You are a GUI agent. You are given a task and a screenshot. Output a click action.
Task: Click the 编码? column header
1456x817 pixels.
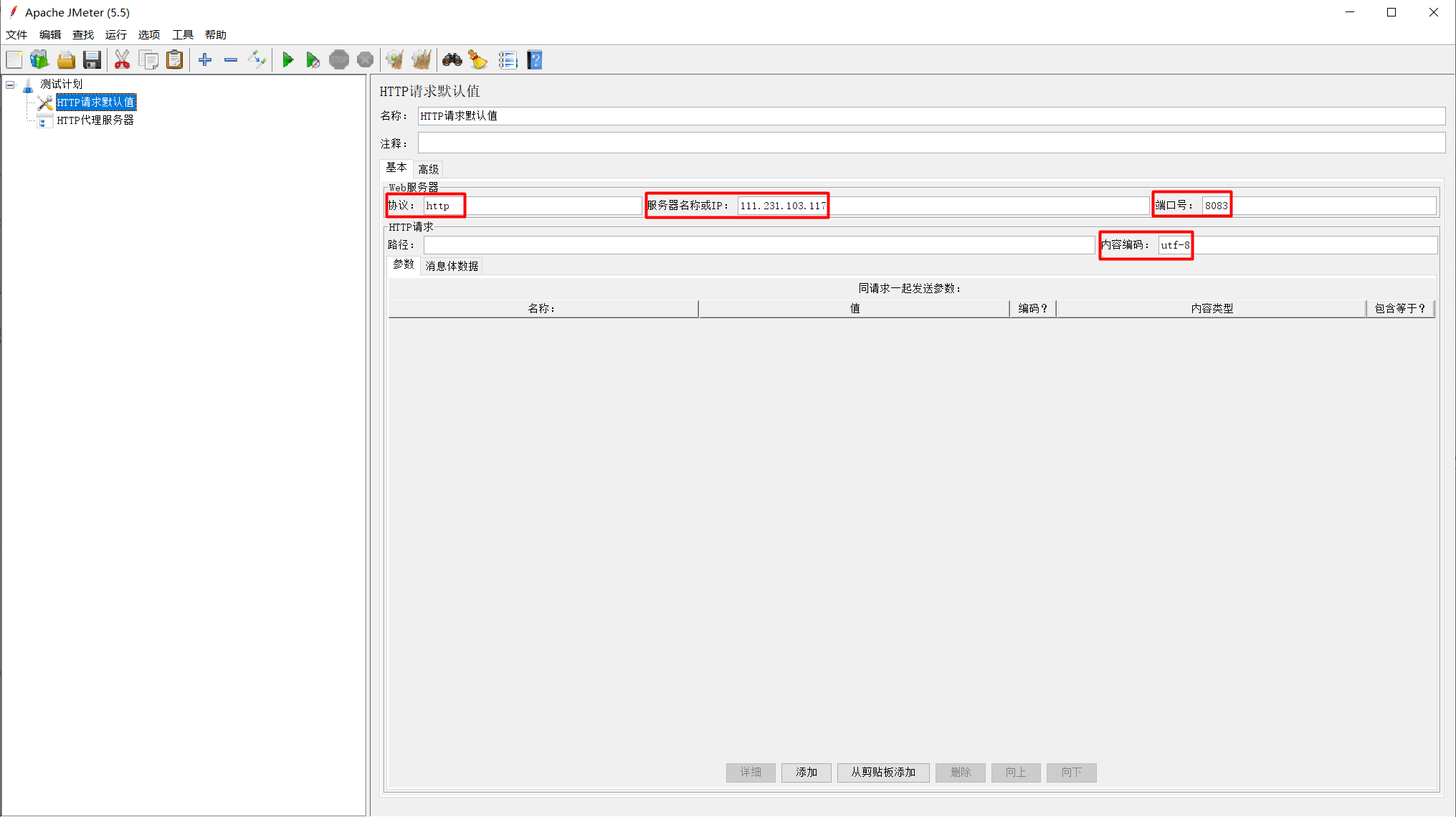pyautogui.click(x=1032, y=309)
